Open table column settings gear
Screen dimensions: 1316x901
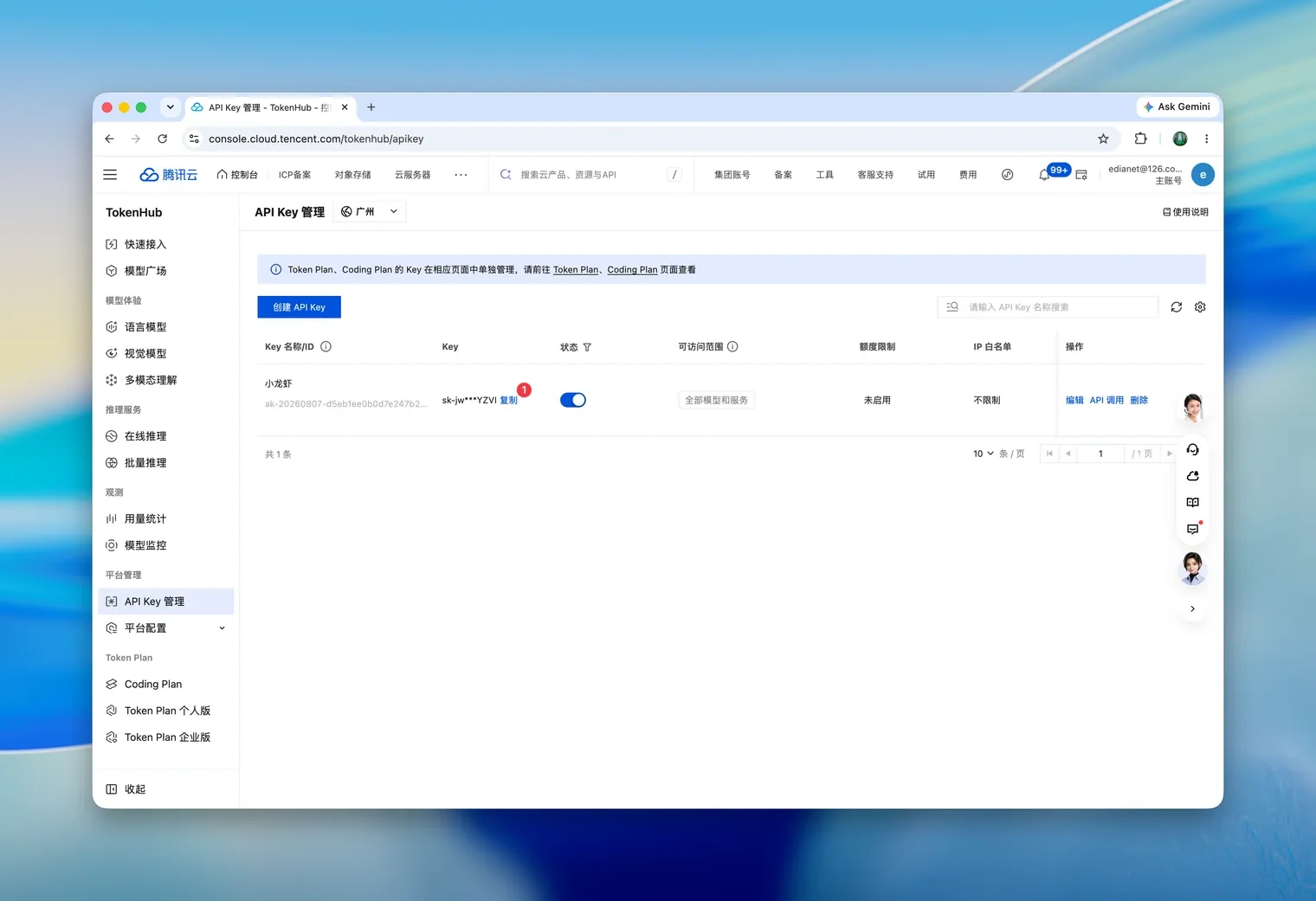click(x=1200, y=307)
